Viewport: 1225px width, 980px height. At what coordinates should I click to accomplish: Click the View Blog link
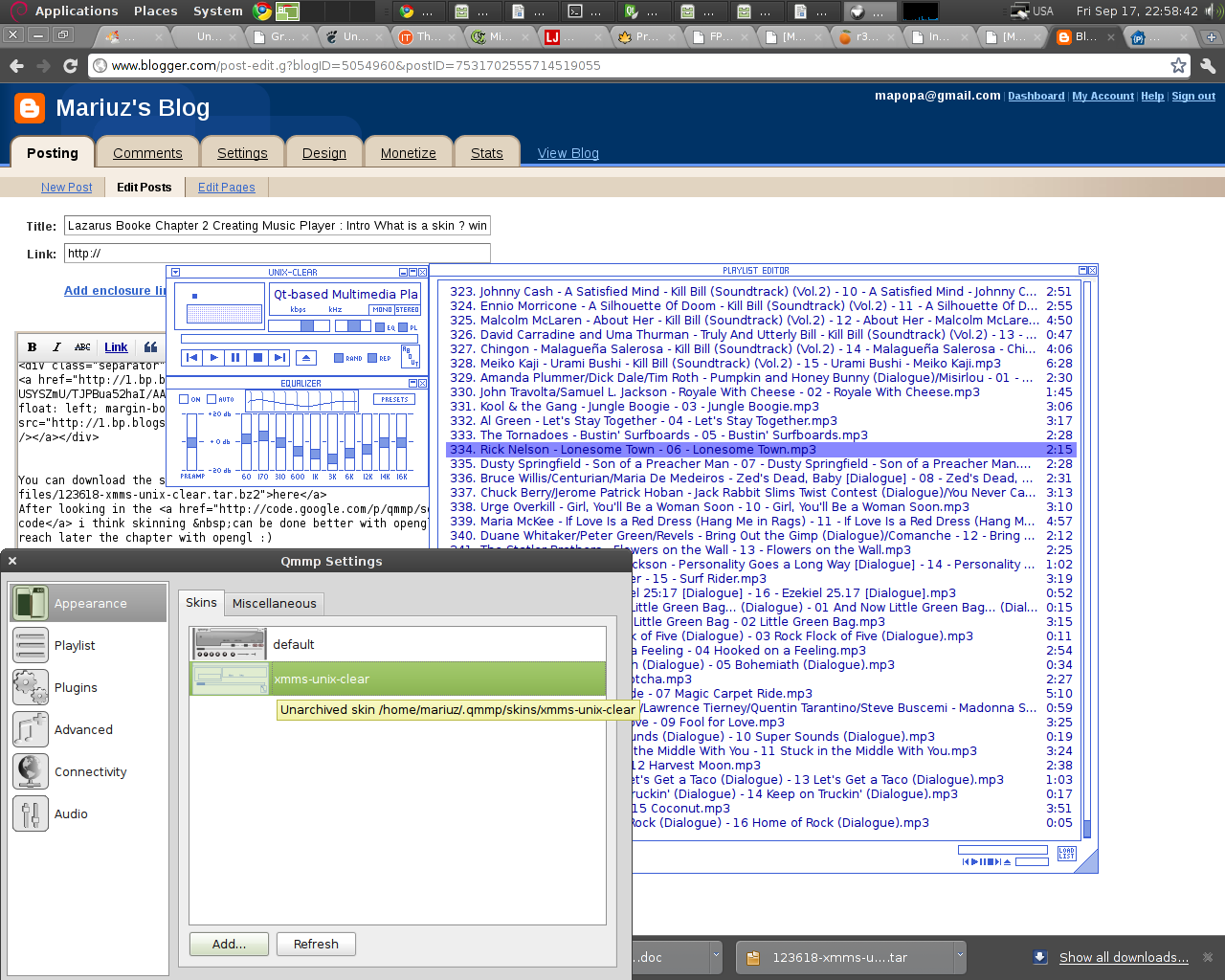pyautogui.click(x=568, y=153)
